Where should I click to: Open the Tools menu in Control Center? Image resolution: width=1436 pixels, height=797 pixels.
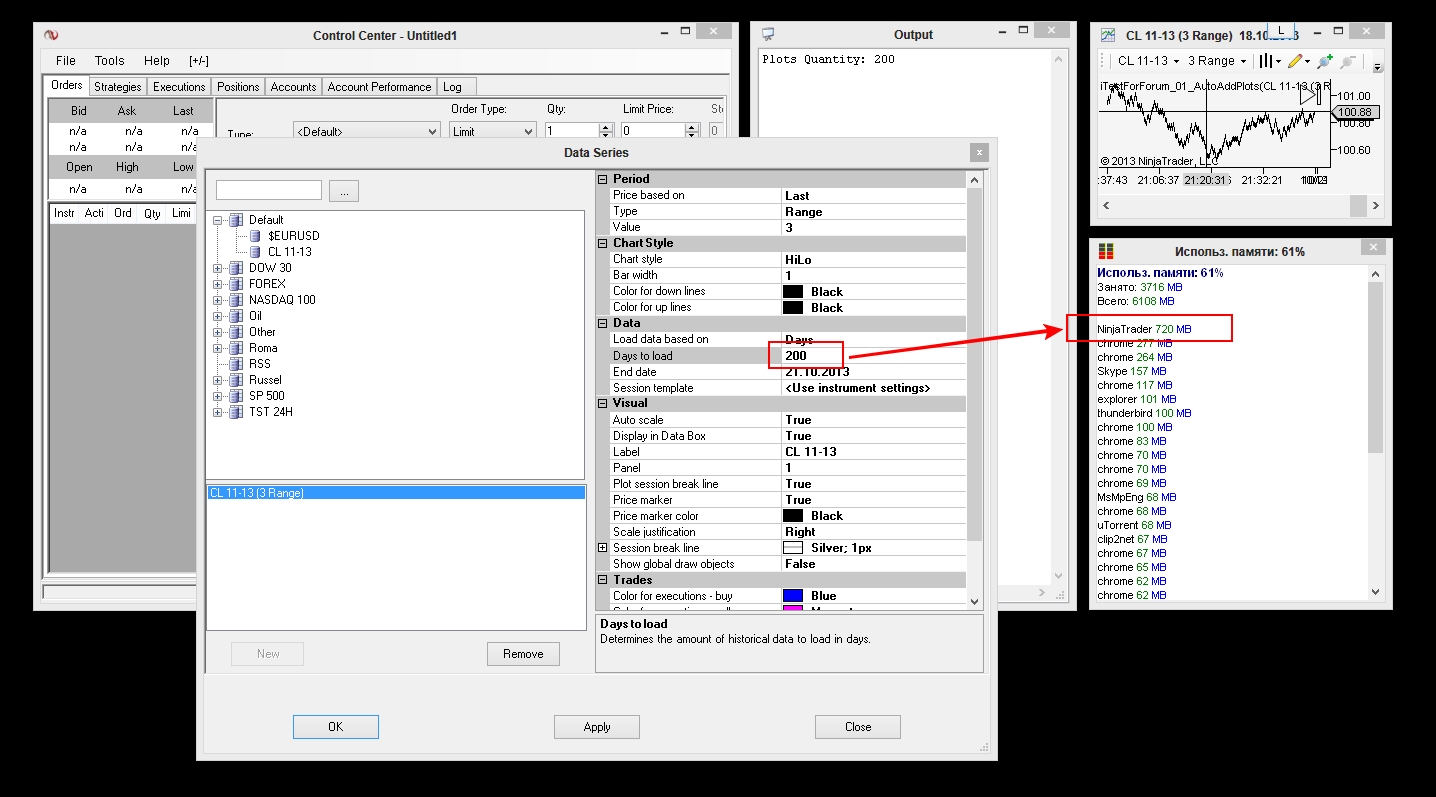(x=110, y=61)
